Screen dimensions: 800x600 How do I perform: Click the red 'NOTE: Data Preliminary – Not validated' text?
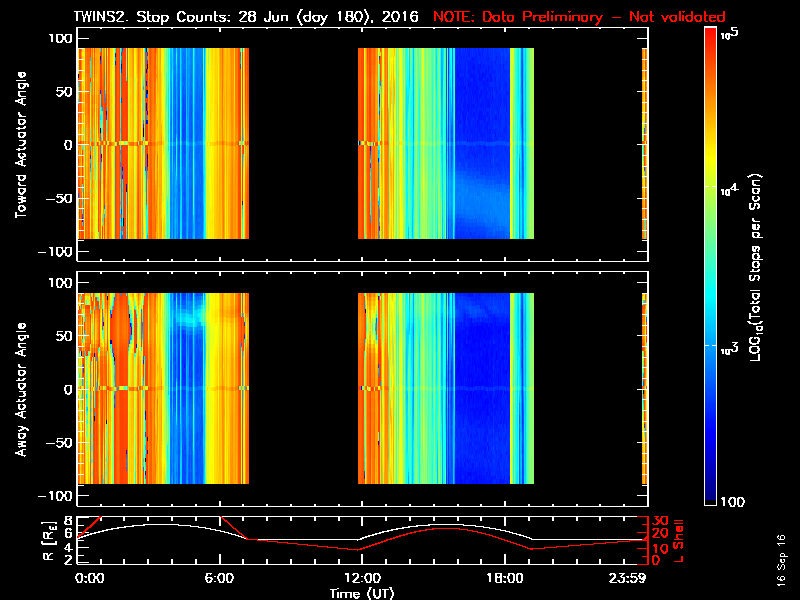[x=579, y=17]
